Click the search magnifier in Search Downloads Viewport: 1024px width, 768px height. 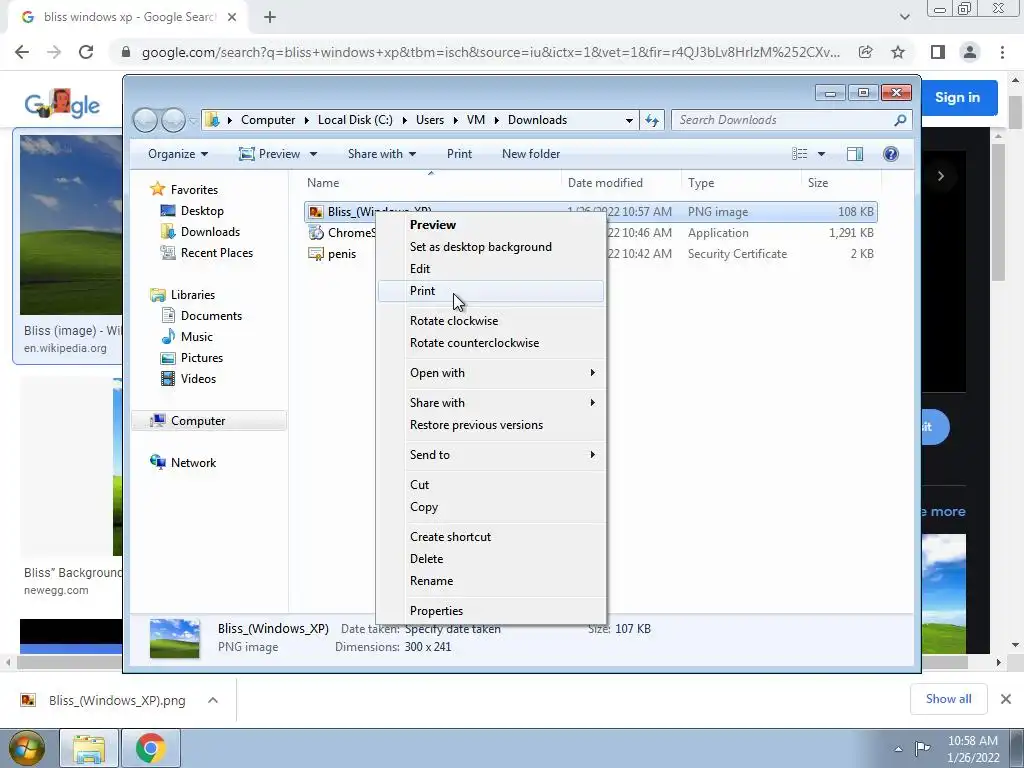coord(900,120)
